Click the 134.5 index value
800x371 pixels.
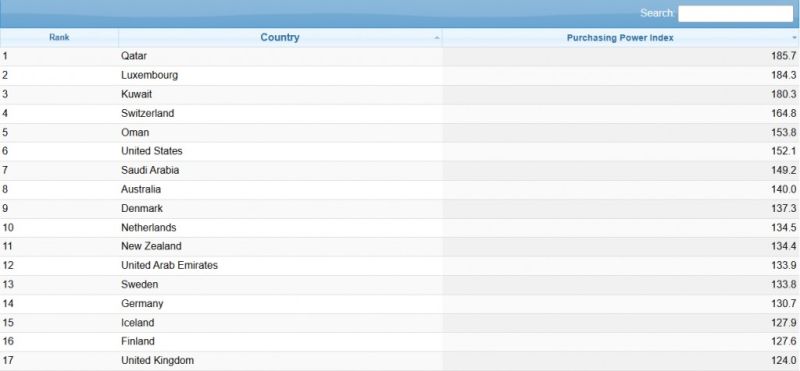click(784, 228)
